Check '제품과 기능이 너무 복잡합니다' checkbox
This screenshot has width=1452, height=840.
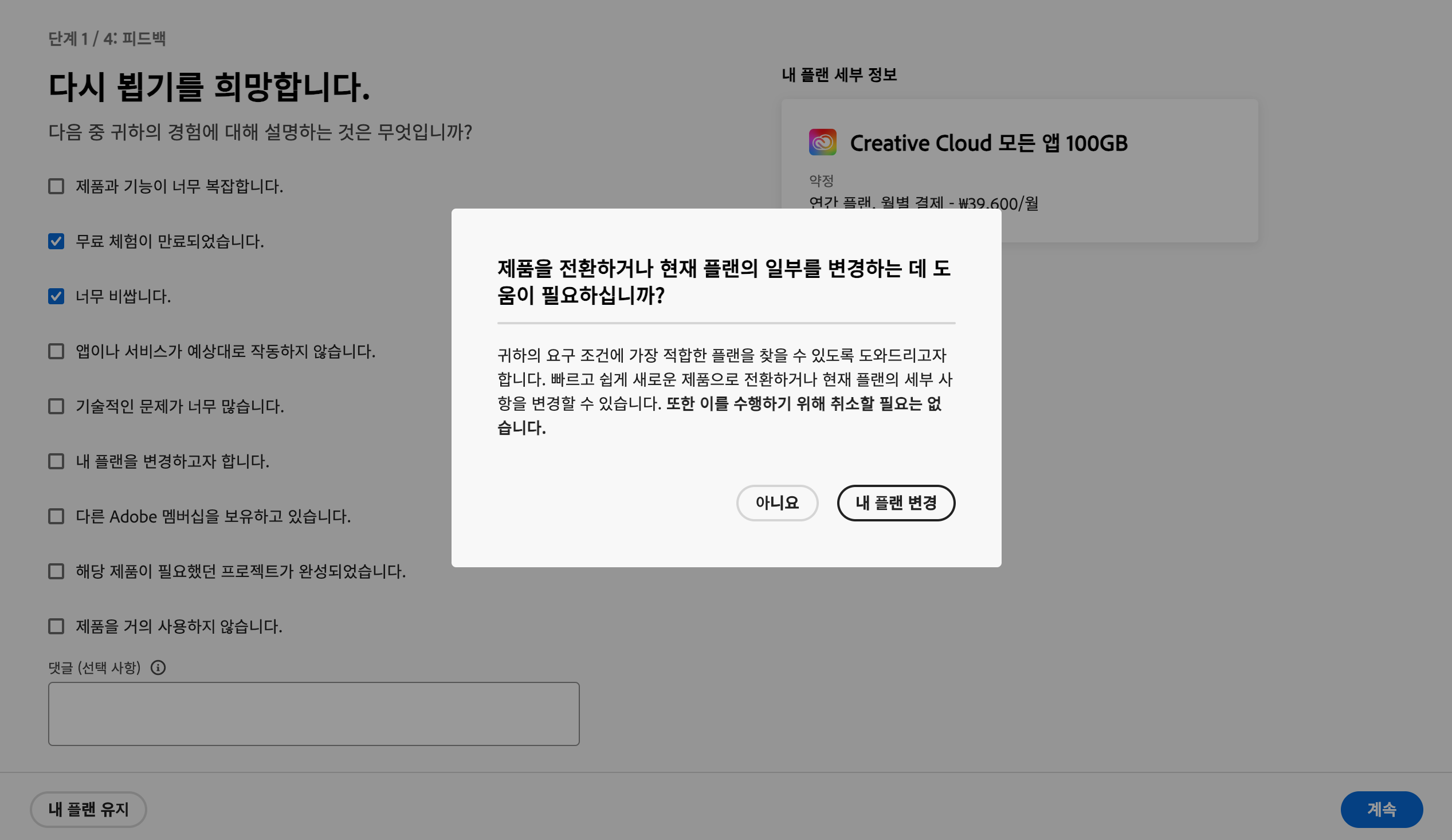[x=56, y=186]
